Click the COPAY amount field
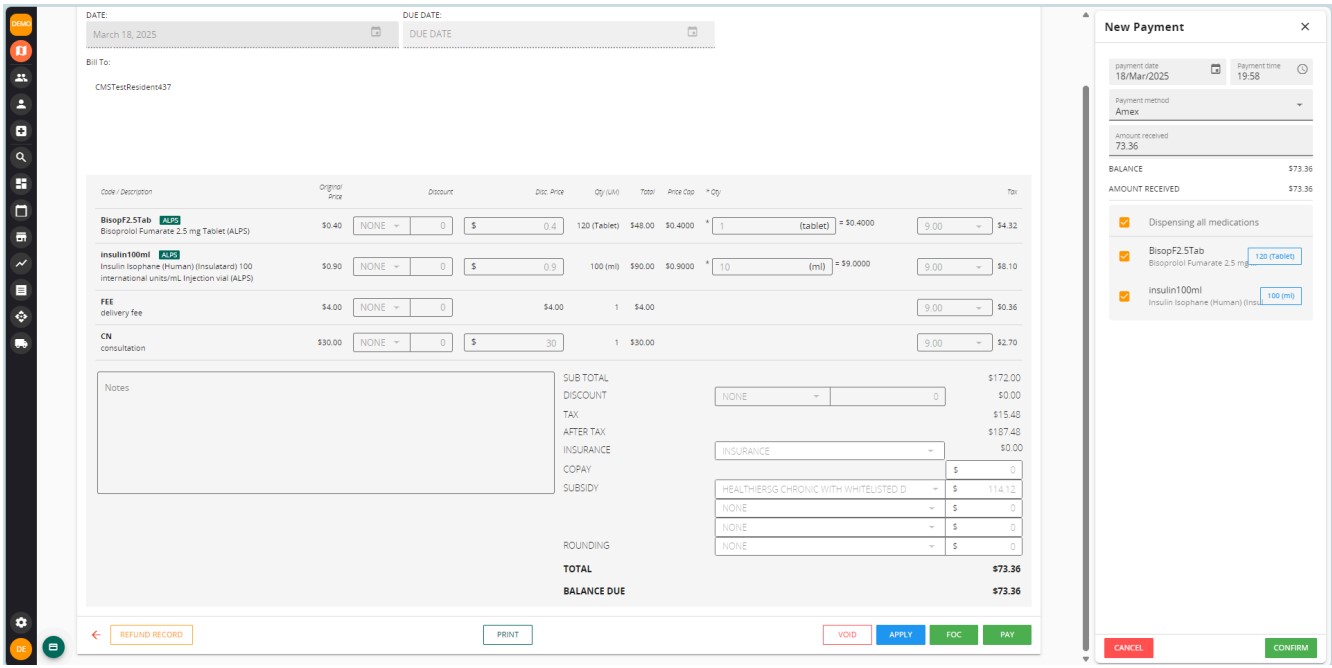This screenshot has width=1332, height=668. click(984, 470)
